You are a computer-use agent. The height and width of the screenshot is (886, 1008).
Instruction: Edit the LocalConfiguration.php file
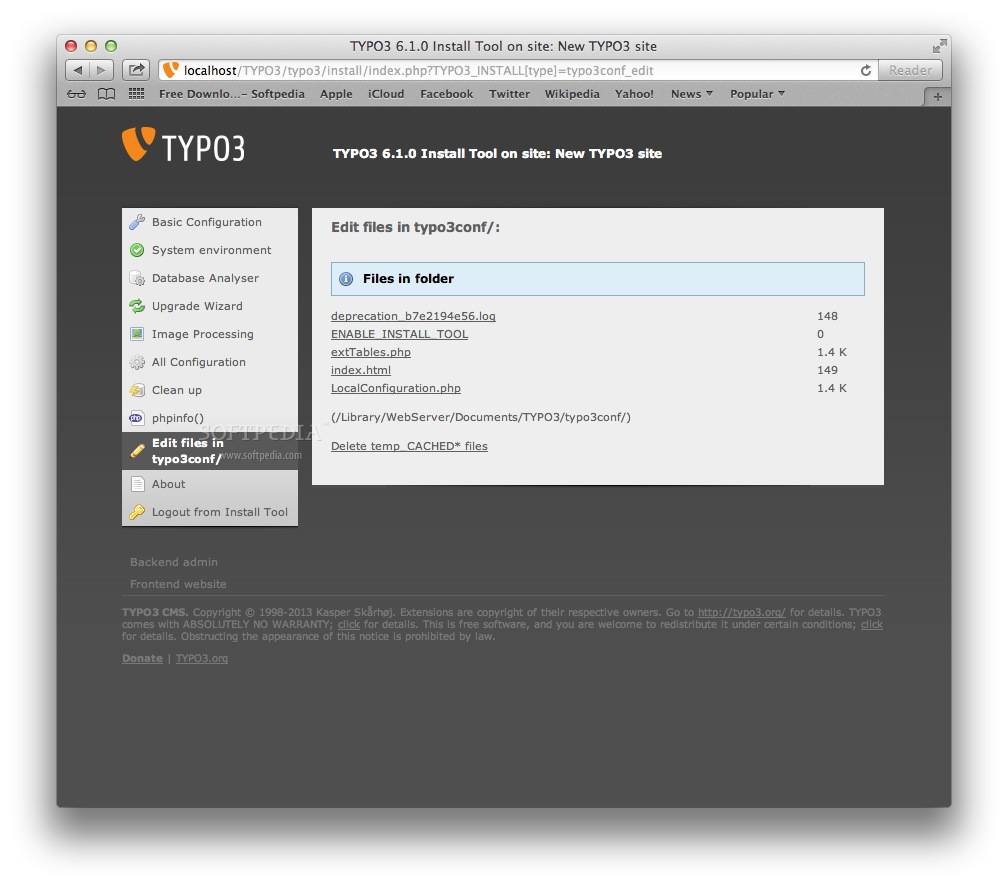tap(395, 388)
